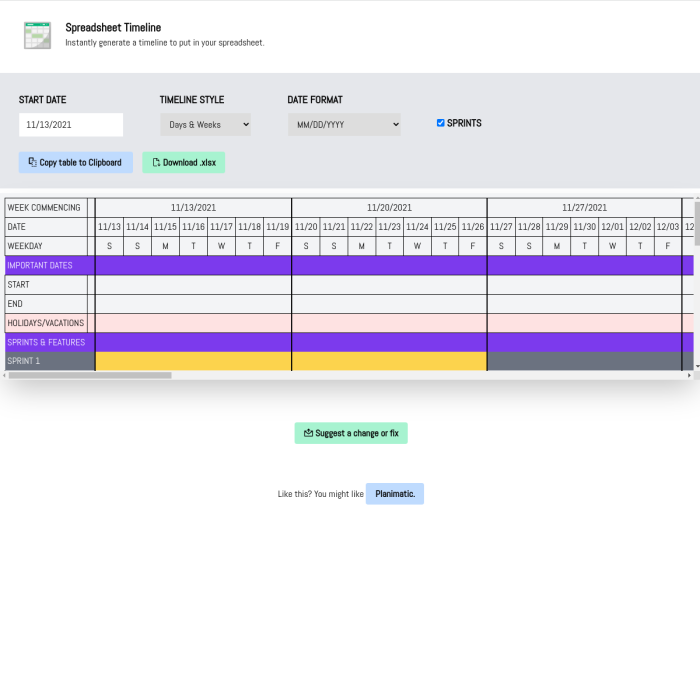Click the table's scroll down arrow
The height and width of the screenshot is (700, 700).
point(697,367)
